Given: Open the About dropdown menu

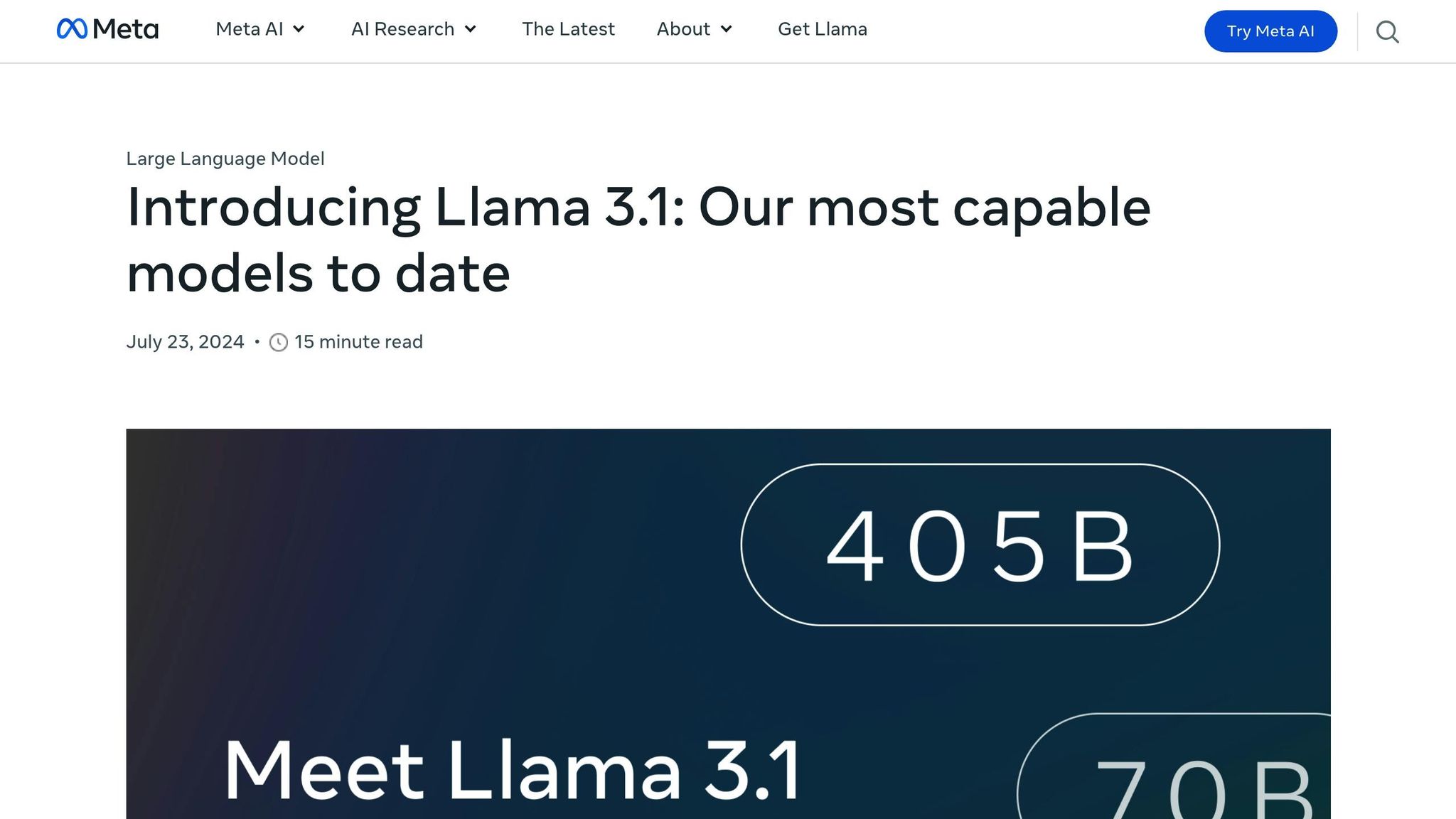Looking at the screenshot, I should (683, 29).
